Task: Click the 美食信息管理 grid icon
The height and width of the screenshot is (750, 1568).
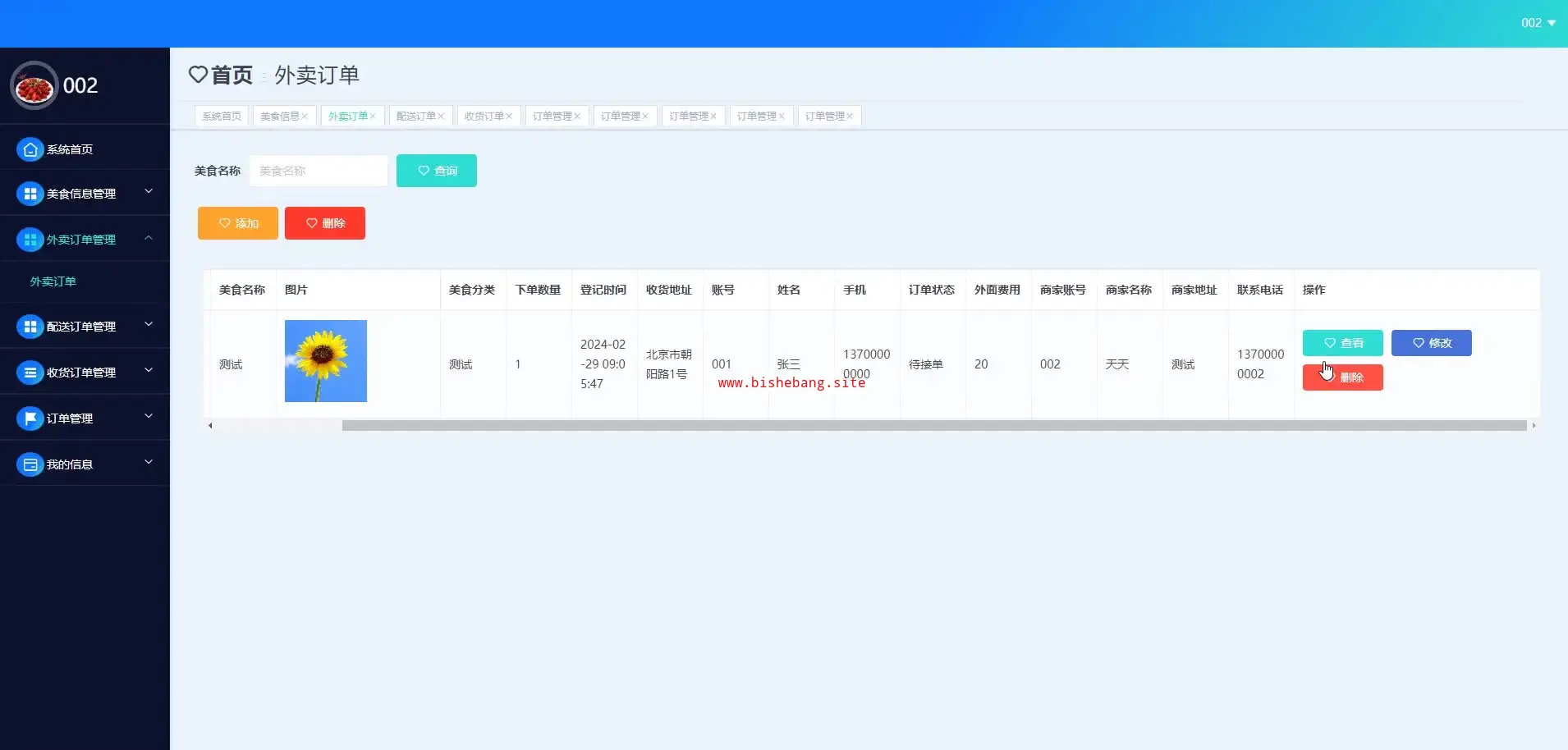Action: pos(30,194)
